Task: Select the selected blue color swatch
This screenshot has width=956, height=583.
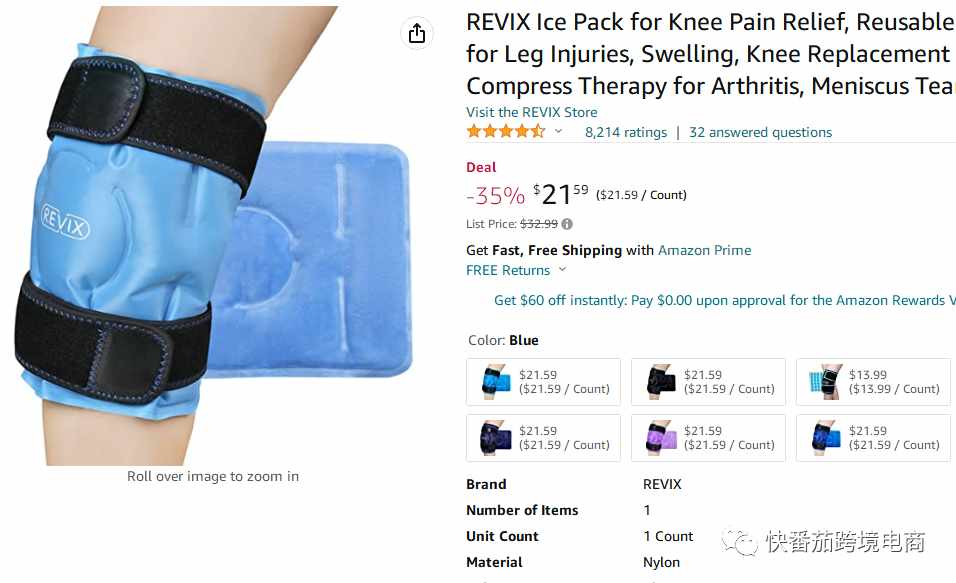Action: 543,382
